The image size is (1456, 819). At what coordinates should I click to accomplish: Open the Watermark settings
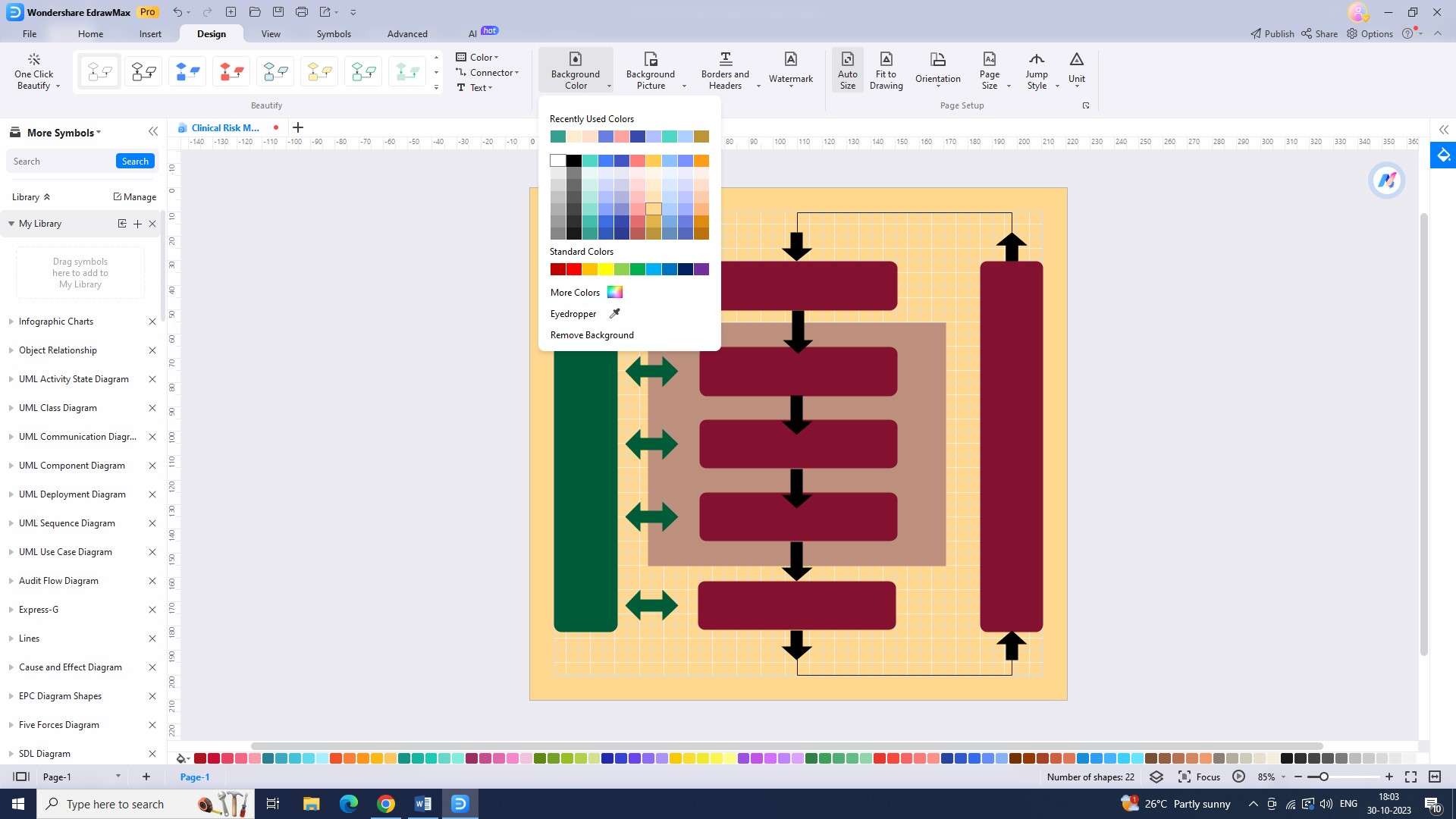[790, 70]
